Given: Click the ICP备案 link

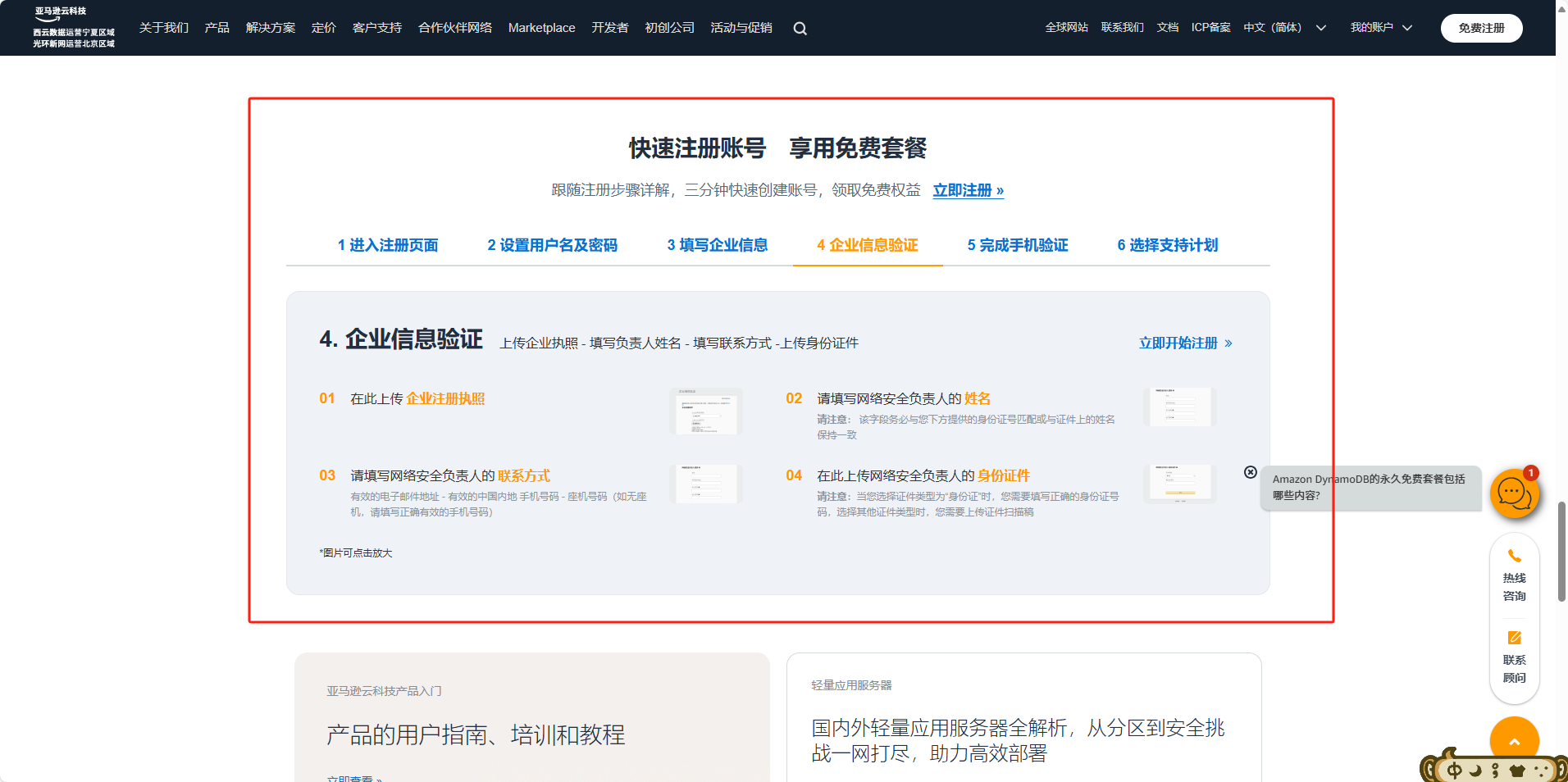Looking at the screenshot, I should click(x=1210, y=28).
